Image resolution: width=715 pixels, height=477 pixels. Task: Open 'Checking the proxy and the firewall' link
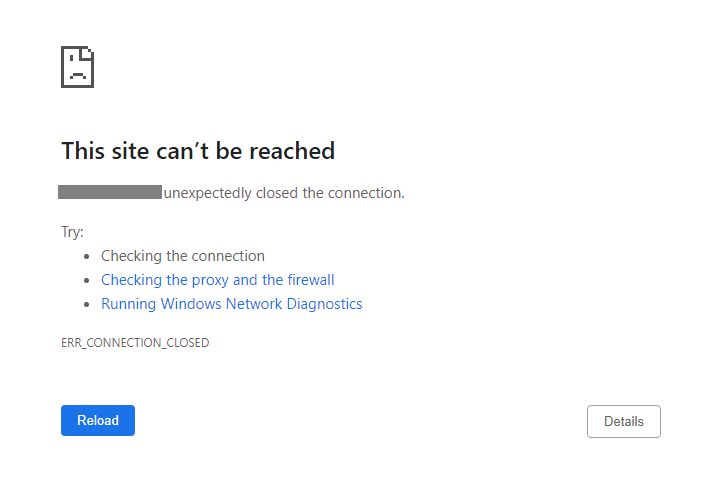(x=218, y=280)
